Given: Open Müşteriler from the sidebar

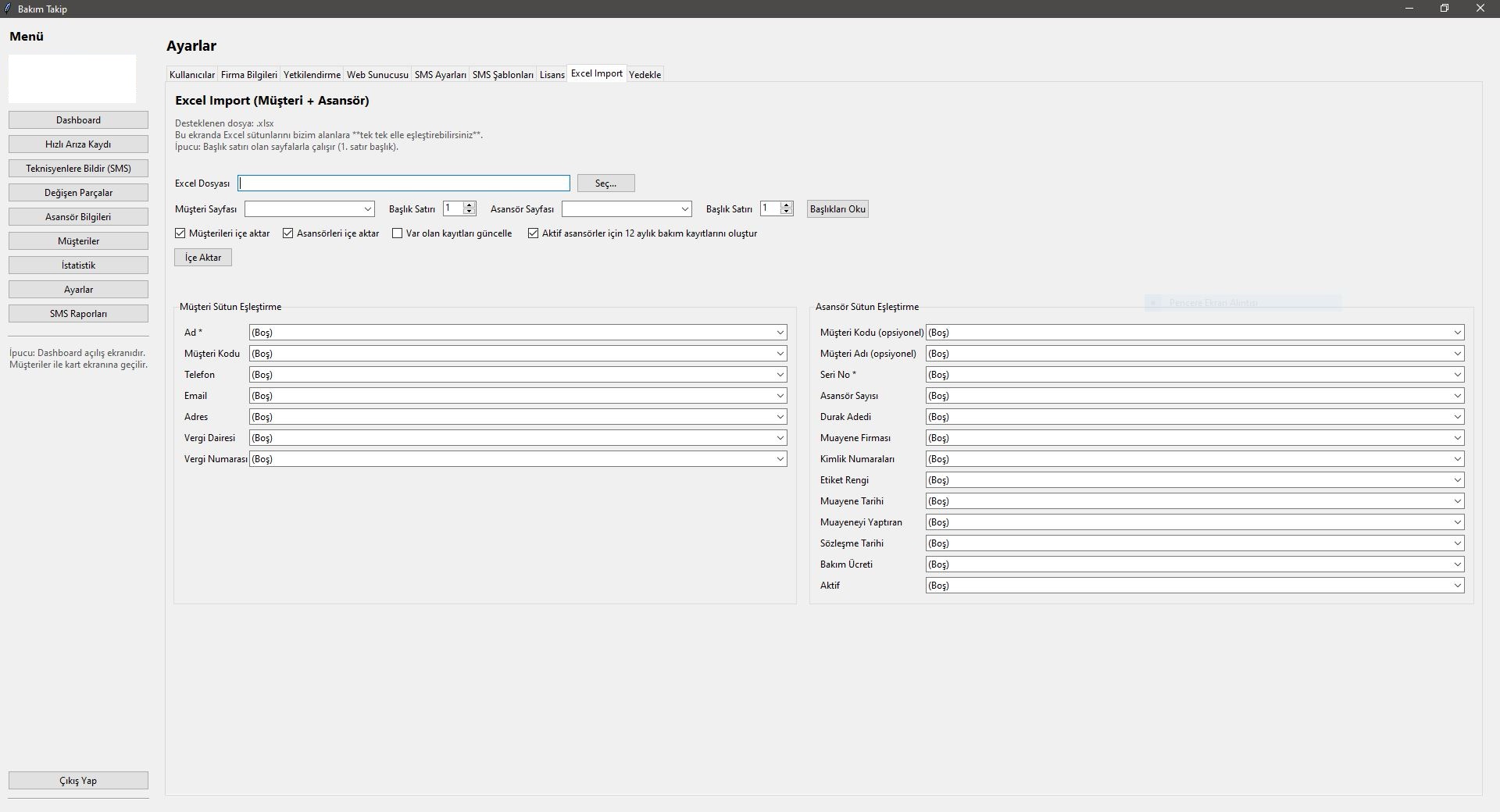Looking at the screenshot, I should tap(78, 240).
